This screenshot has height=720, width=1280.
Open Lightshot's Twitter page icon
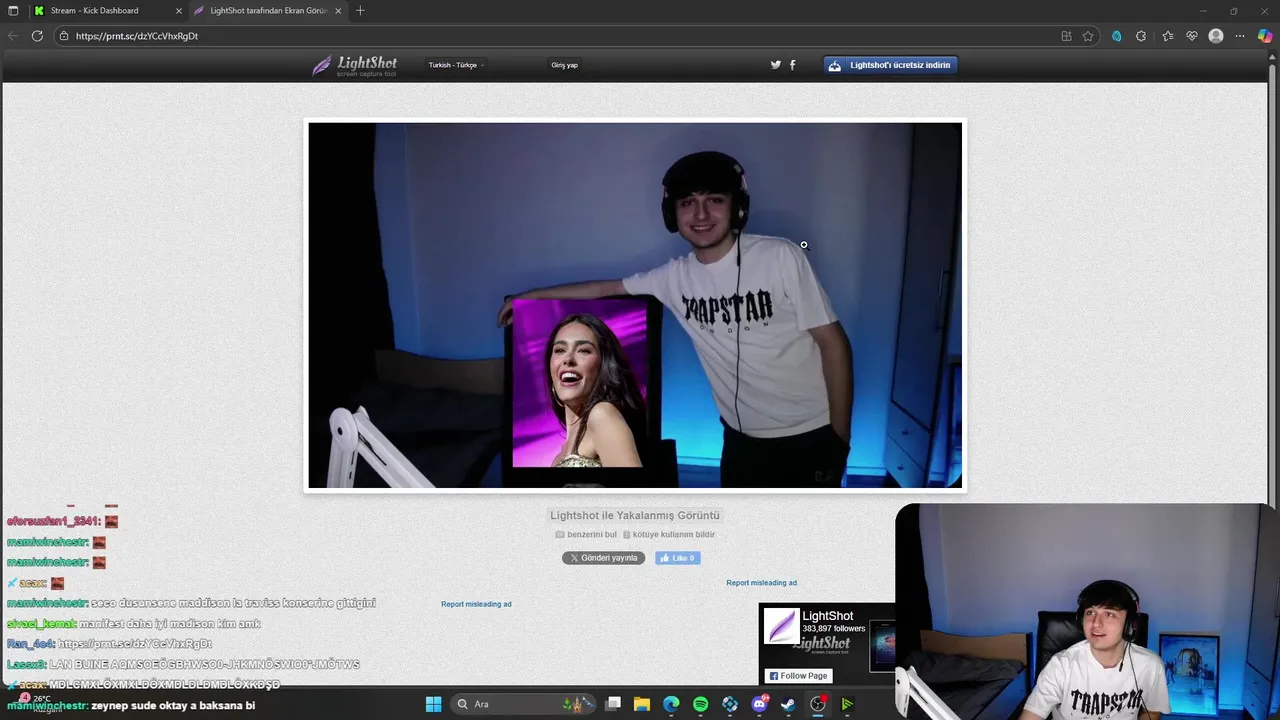coord(775,65)
